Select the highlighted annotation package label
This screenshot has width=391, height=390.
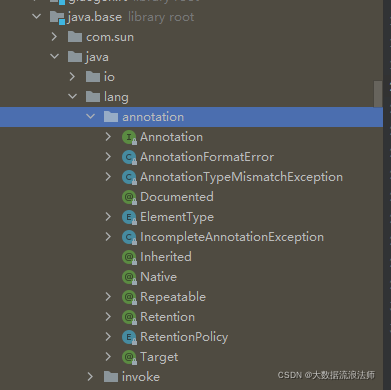tap(153, 117)
